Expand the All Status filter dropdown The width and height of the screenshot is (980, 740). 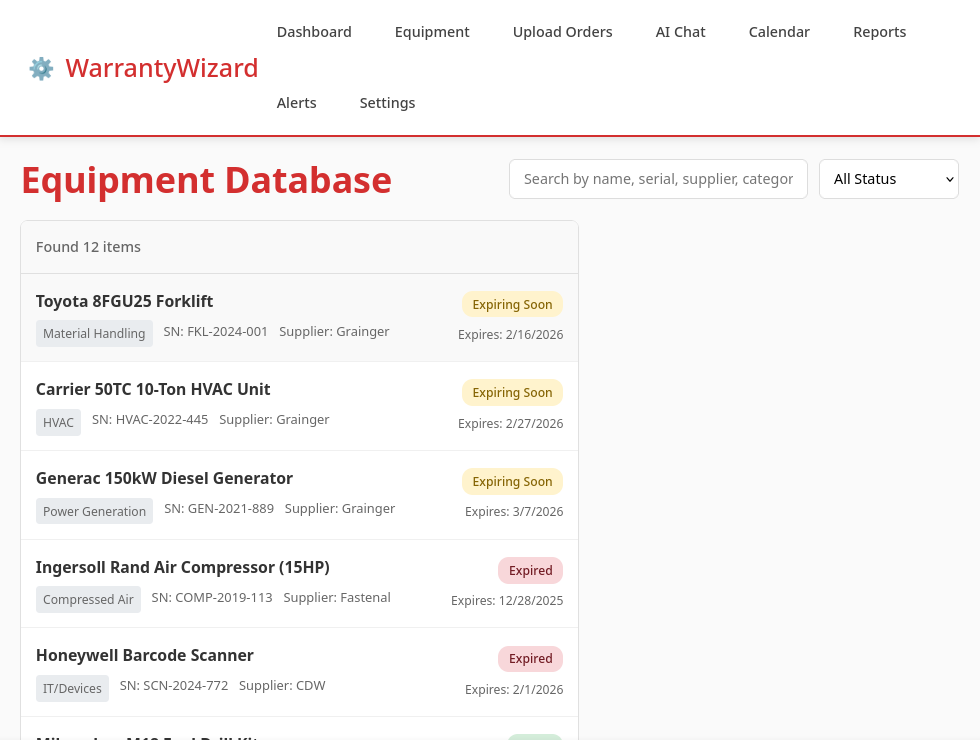[x=888, y=179]
